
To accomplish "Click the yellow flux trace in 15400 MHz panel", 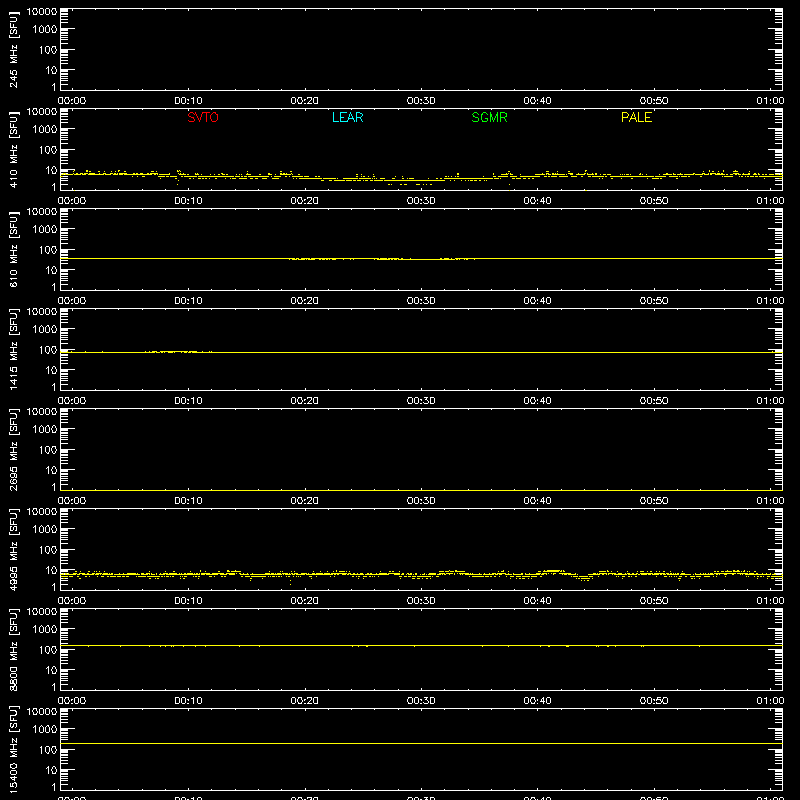I will [x=421, y=743].
